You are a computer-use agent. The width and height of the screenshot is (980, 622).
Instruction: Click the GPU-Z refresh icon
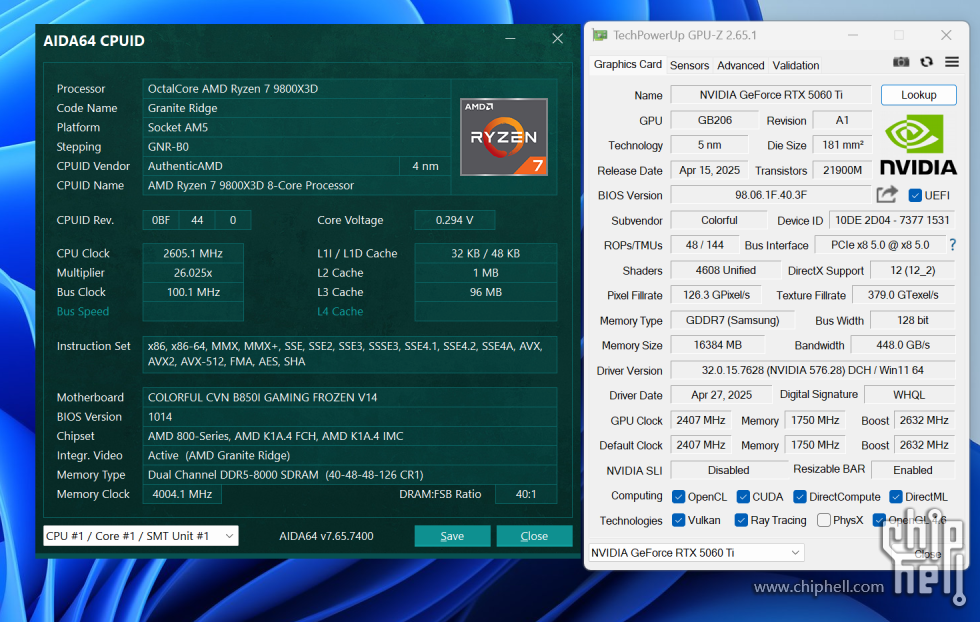[926, 62]
